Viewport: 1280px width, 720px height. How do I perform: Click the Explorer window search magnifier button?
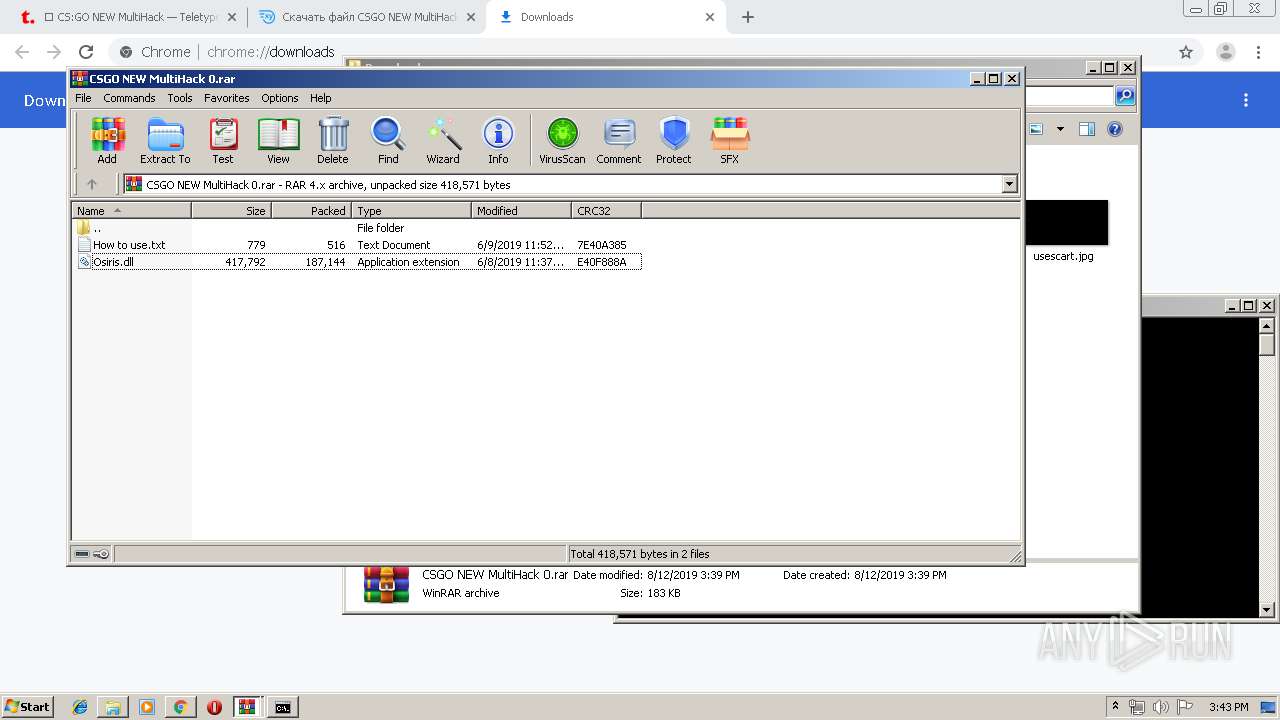tap(1125, 96)
